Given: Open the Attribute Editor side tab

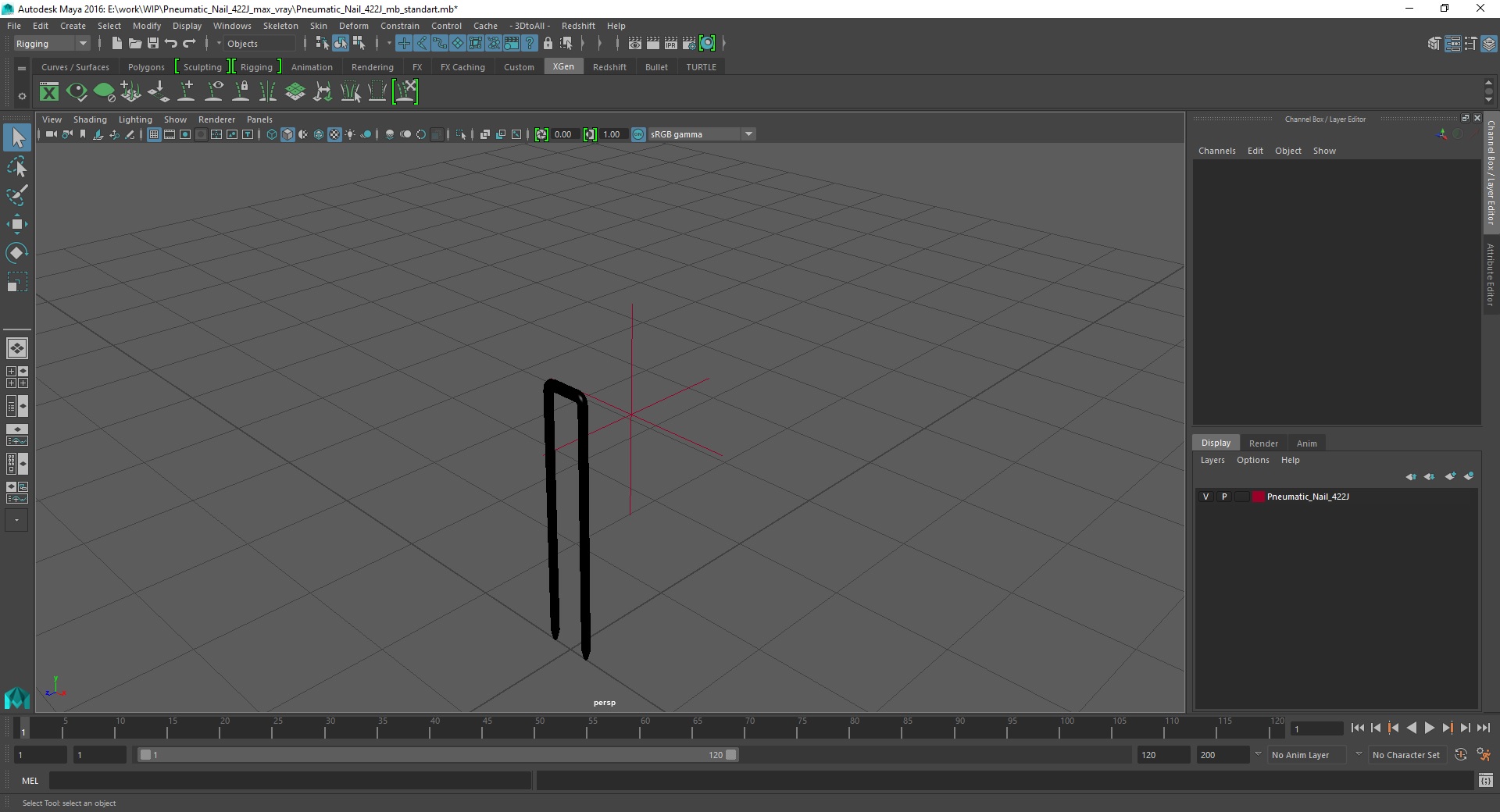Looking at the screenshot, I should [x=1491, y=274].
